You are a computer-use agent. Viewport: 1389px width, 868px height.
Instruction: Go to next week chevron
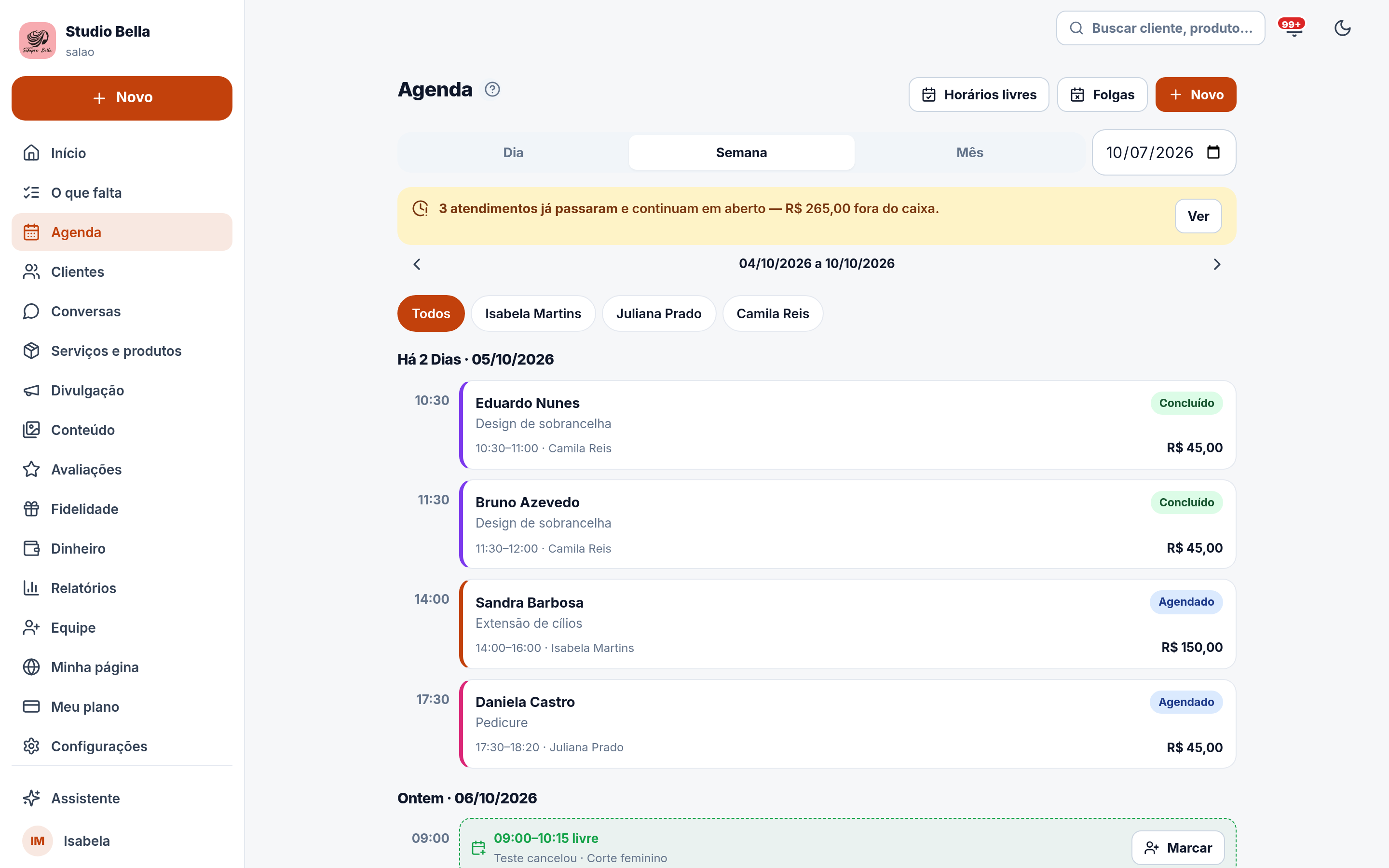coord(1216,264)
